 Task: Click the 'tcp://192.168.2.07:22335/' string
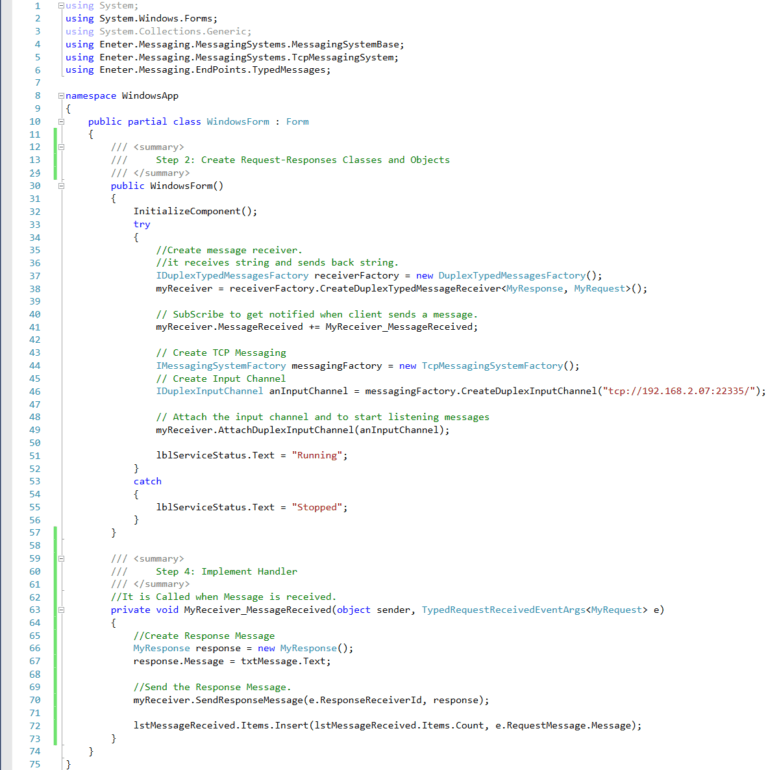(679, 391)
